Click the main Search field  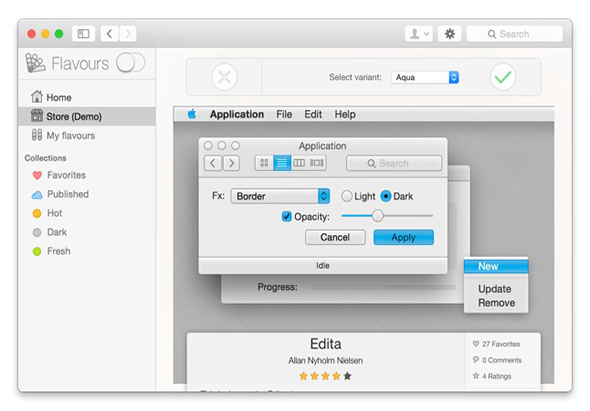tap(514, 34)
